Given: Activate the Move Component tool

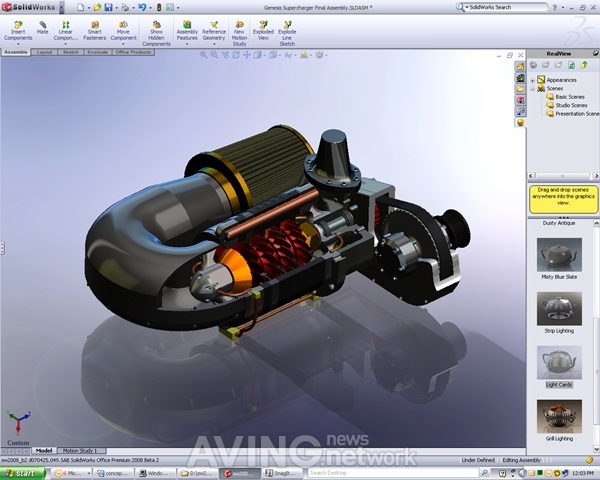Looking at the screenshot, I should click(123, 31).
